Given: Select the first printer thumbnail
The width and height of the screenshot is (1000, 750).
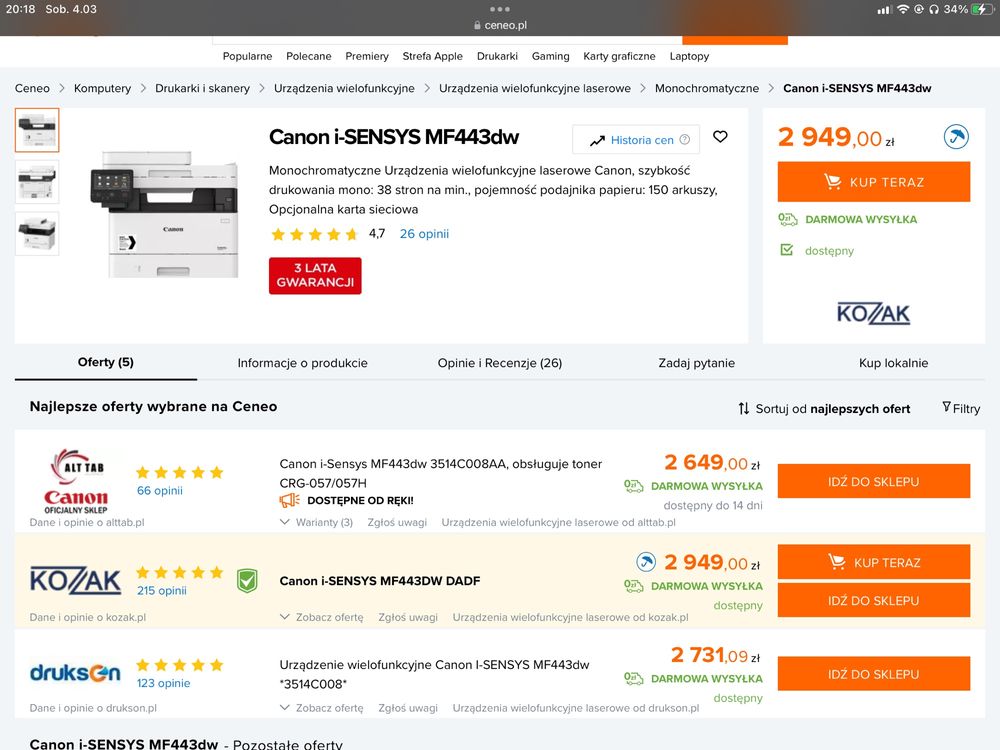Looking at the screenshot, I should click(x=37, y=130).
